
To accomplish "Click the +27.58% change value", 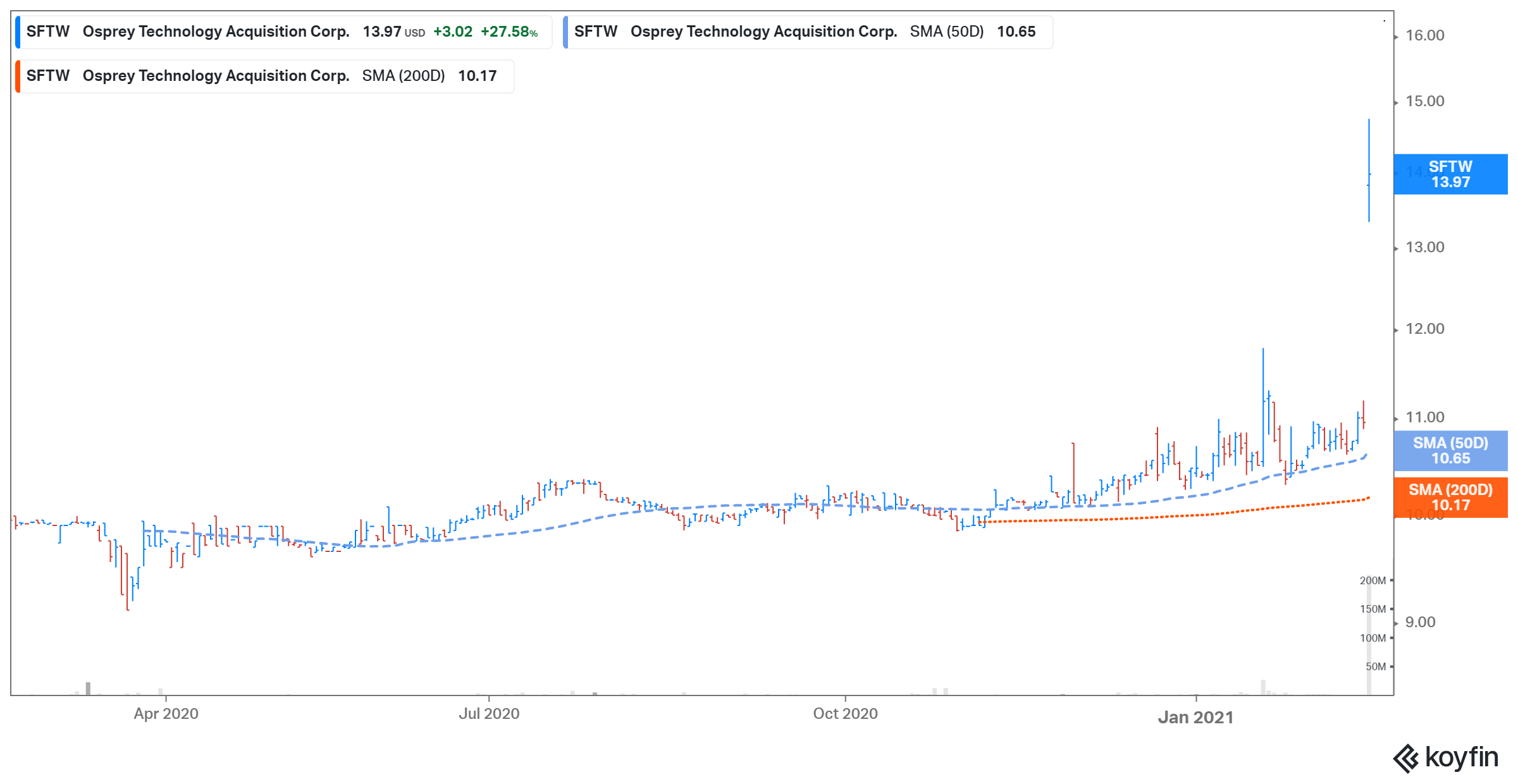I will tap(509, 32).
